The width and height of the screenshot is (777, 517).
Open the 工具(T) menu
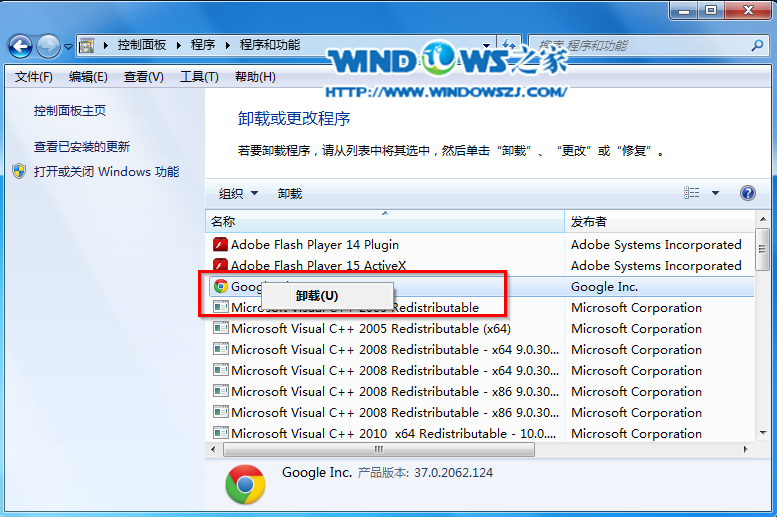click(199, 77)
